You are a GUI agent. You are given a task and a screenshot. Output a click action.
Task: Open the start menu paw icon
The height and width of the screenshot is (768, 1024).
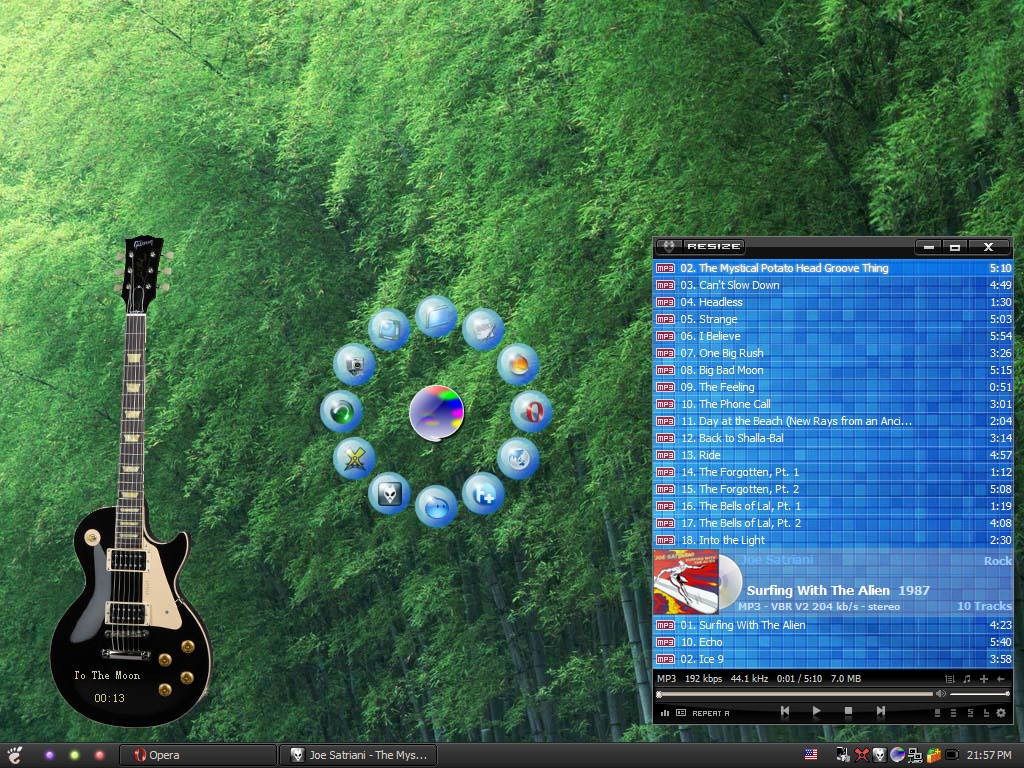[x=14, y=755]
